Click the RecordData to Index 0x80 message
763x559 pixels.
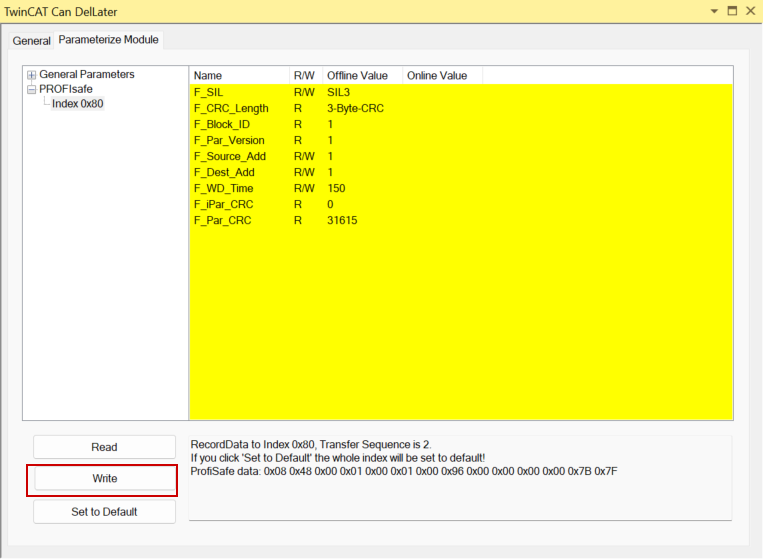pos(311,445)
